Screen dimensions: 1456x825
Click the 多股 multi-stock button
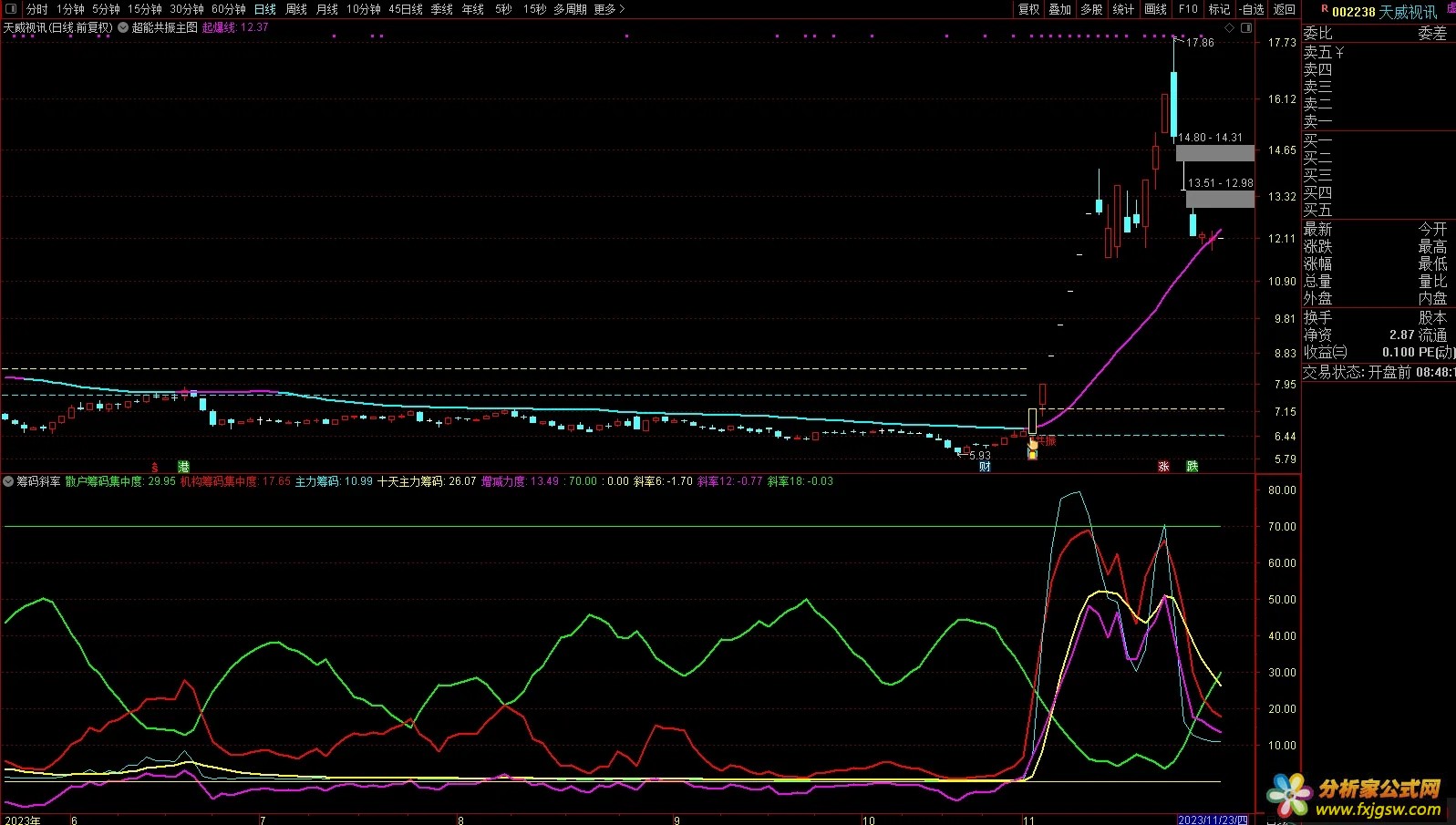pos(1091,8)
